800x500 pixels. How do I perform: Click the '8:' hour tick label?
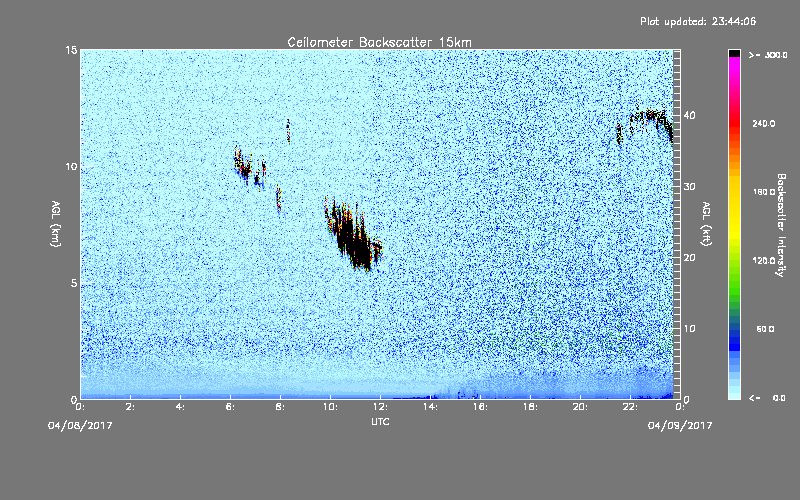click(280, 407)
